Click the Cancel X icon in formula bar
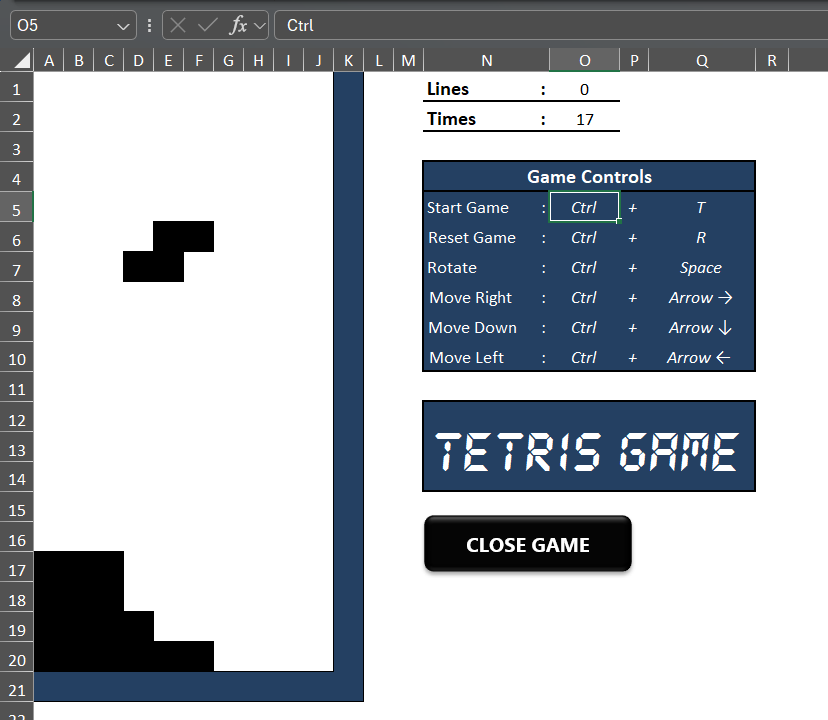Screen dimensions: 828x720 [x=178, y=25]
